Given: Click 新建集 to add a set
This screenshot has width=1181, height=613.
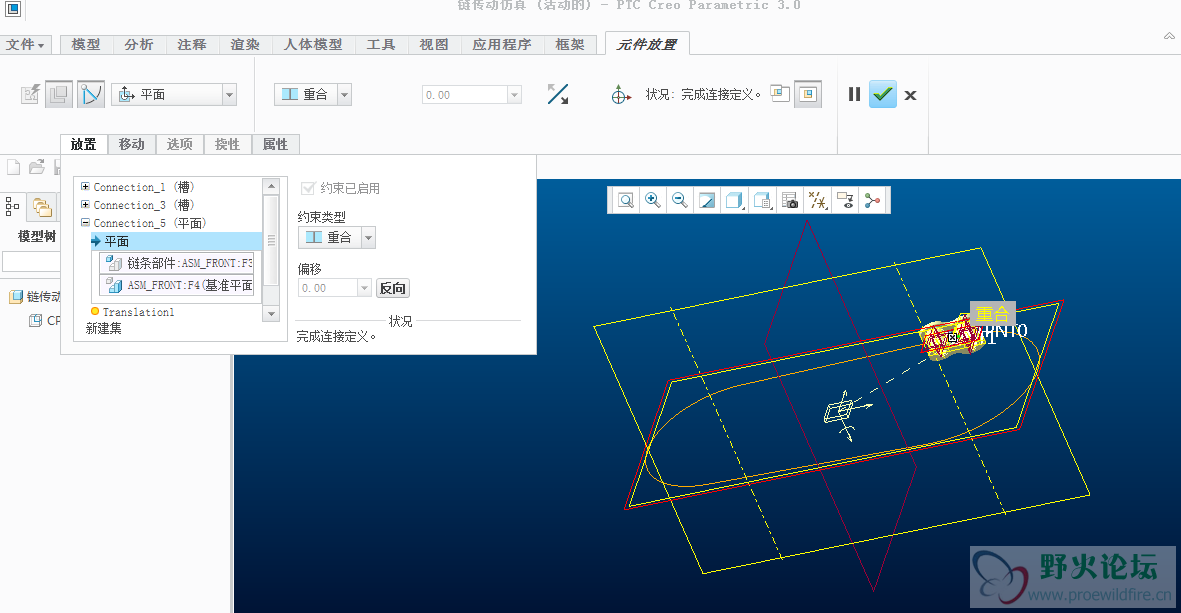Looking at the screenshot, I should click(x=104, y=328).
